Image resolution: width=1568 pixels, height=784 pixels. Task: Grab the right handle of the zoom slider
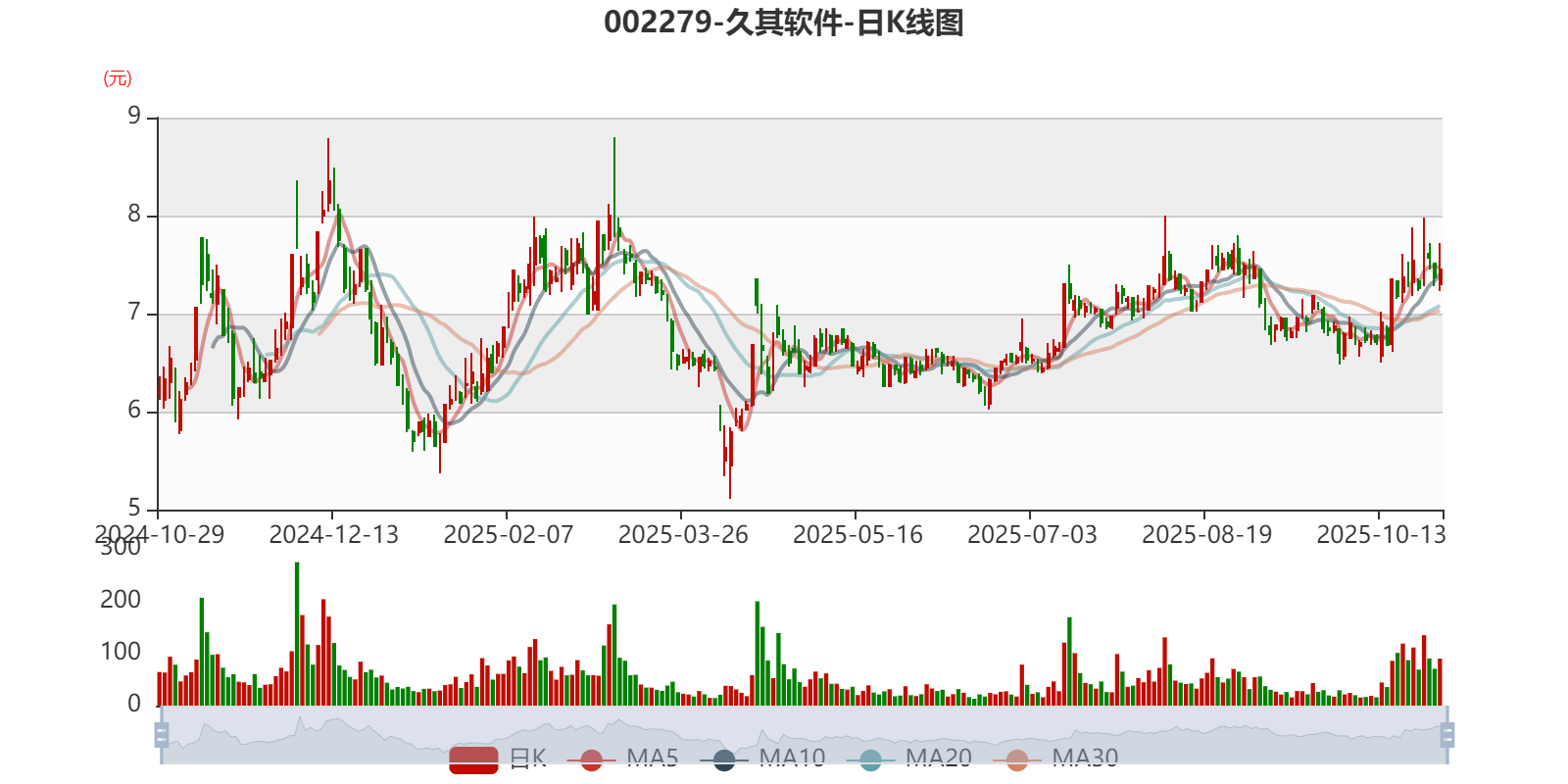pyautogui.click(x=1447, y=734)
